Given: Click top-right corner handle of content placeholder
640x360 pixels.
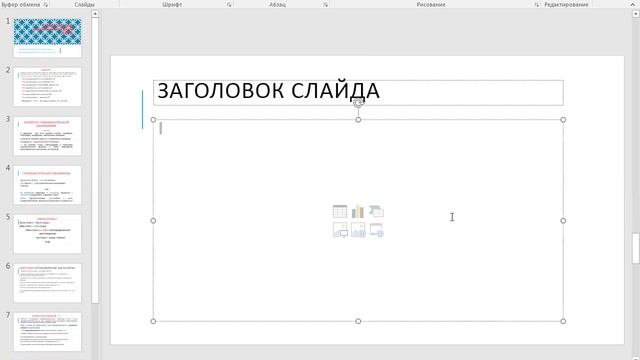Looking at the screenshot, I should point(563,120).
